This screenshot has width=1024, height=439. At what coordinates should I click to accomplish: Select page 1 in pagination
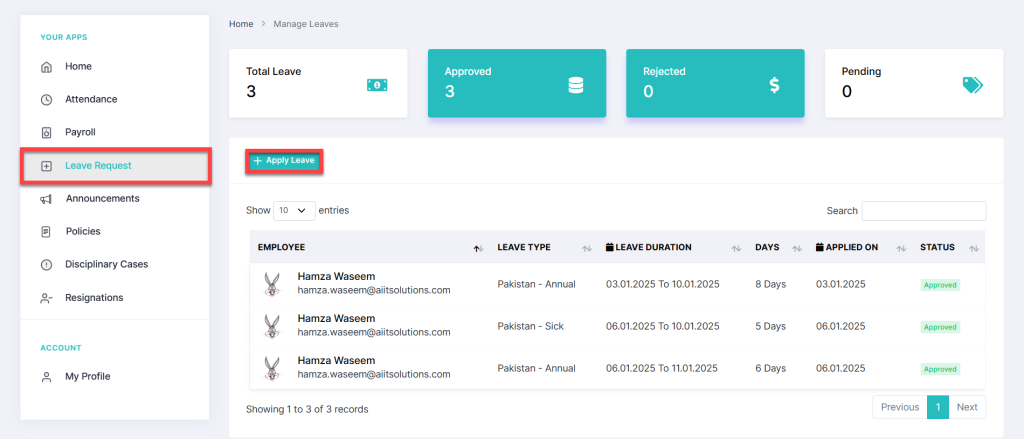(938, 407)
